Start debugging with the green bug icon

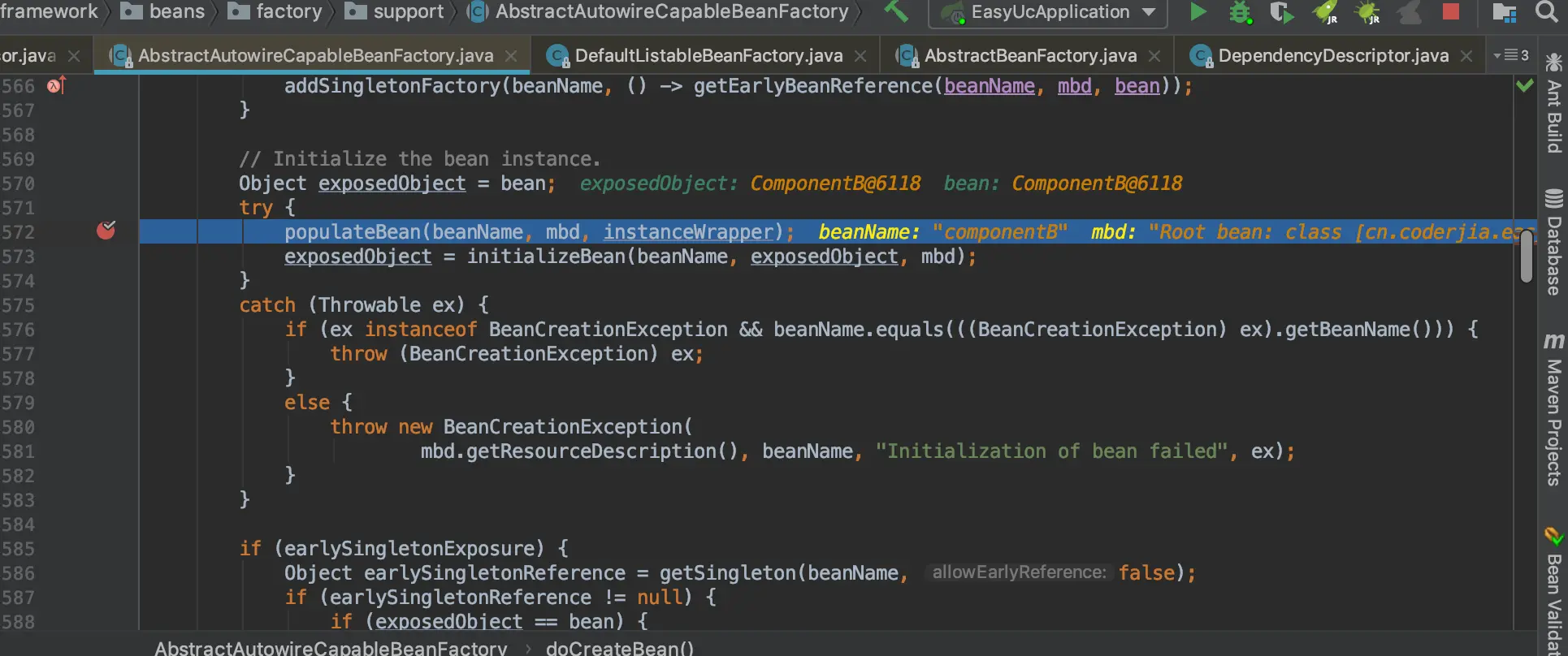[x=1240, y=12]
